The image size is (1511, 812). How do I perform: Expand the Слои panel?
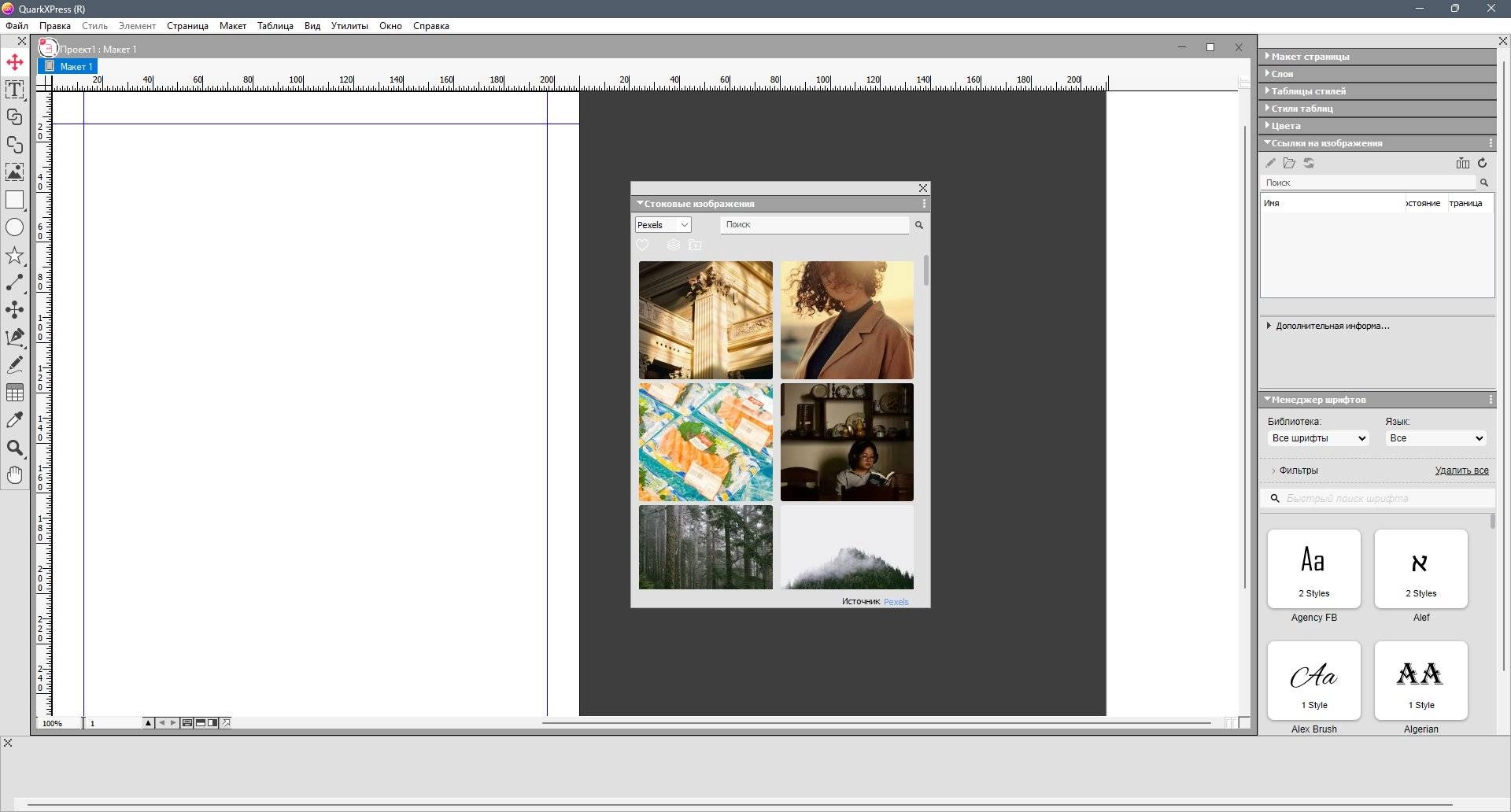(1377, 74)
